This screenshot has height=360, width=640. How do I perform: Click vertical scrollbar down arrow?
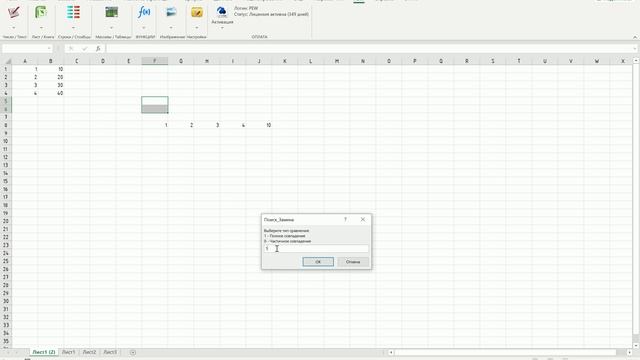636,345
